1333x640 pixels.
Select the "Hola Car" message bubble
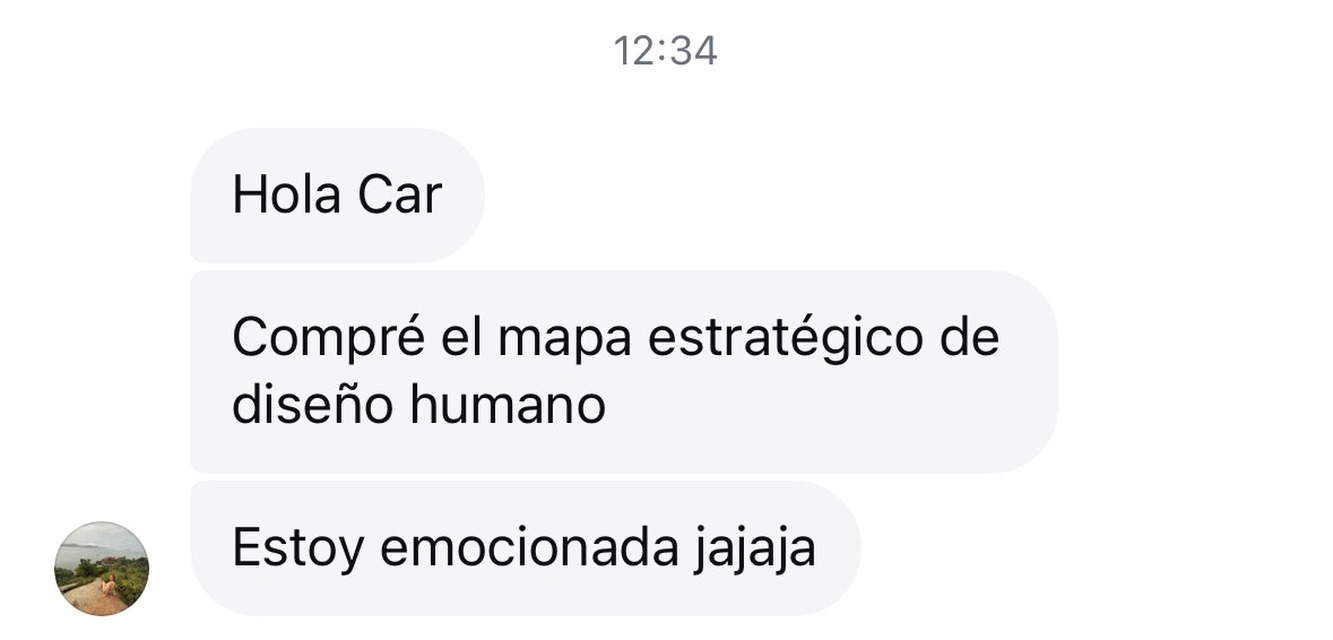(337, 195)
